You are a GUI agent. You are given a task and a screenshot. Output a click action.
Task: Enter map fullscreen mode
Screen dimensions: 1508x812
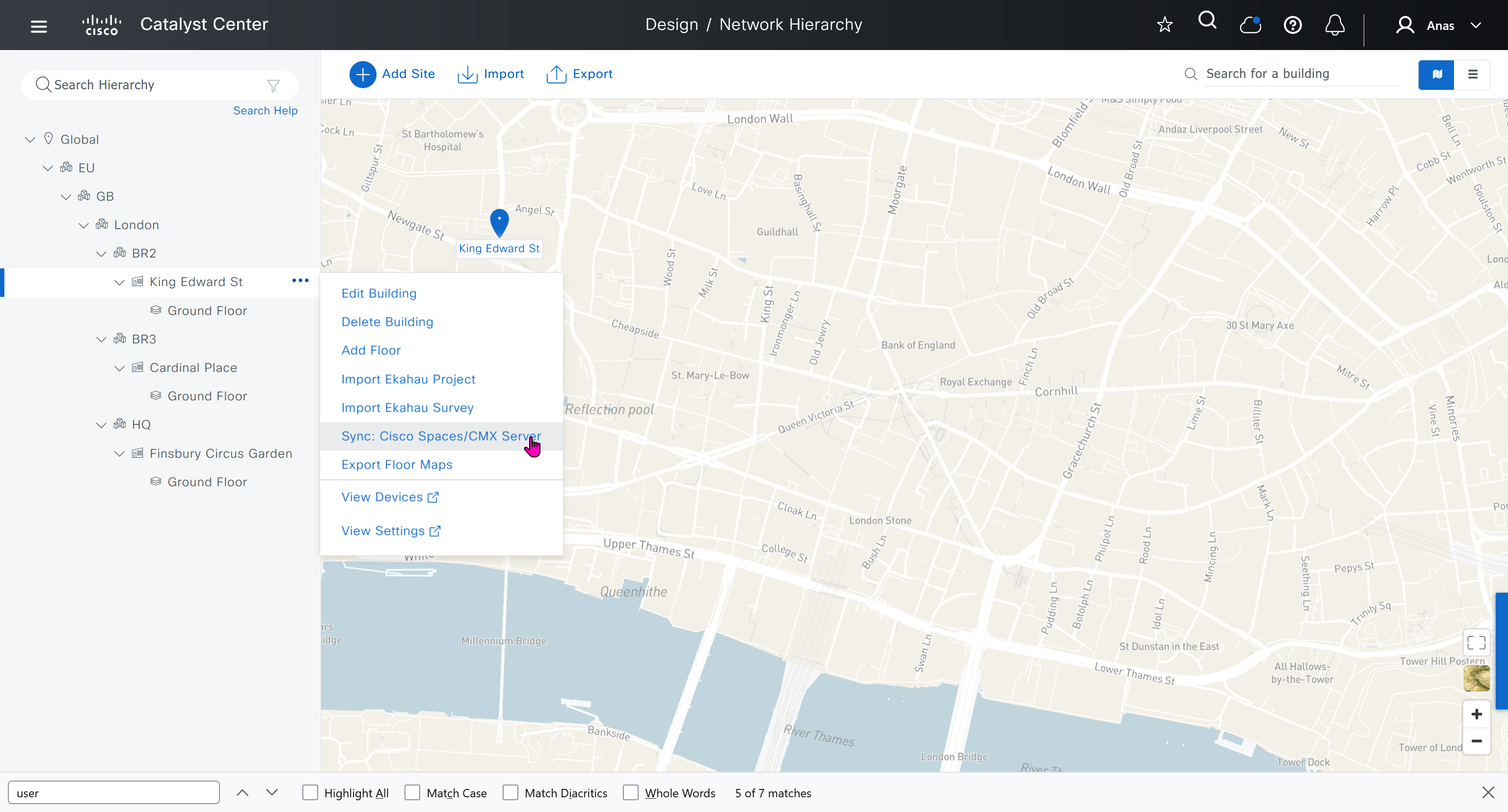[1476, 642]
